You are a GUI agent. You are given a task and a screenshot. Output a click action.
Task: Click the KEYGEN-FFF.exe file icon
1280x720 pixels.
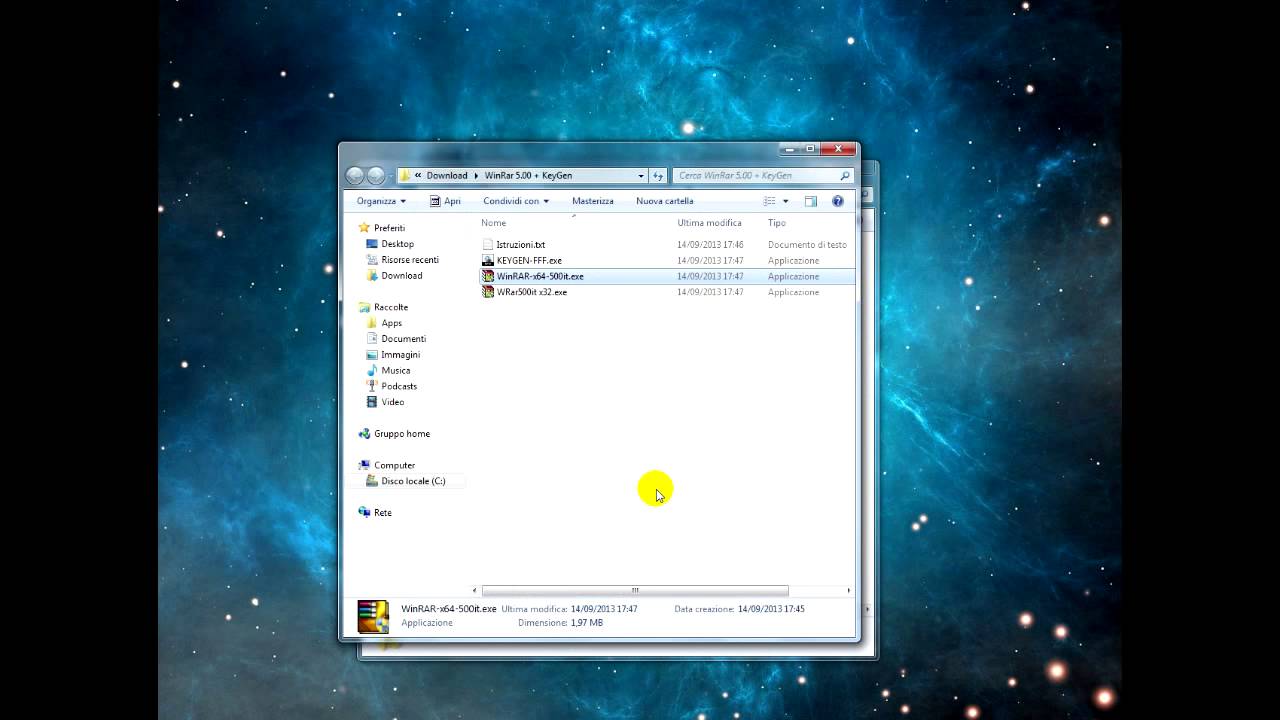488,260
